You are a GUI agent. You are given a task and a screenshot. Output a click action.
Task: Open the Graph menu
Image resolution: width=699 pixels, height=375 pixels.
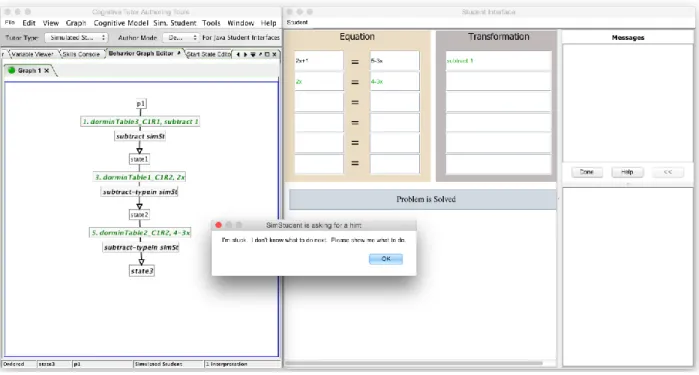pyautogui.click(x=76, y=23)
